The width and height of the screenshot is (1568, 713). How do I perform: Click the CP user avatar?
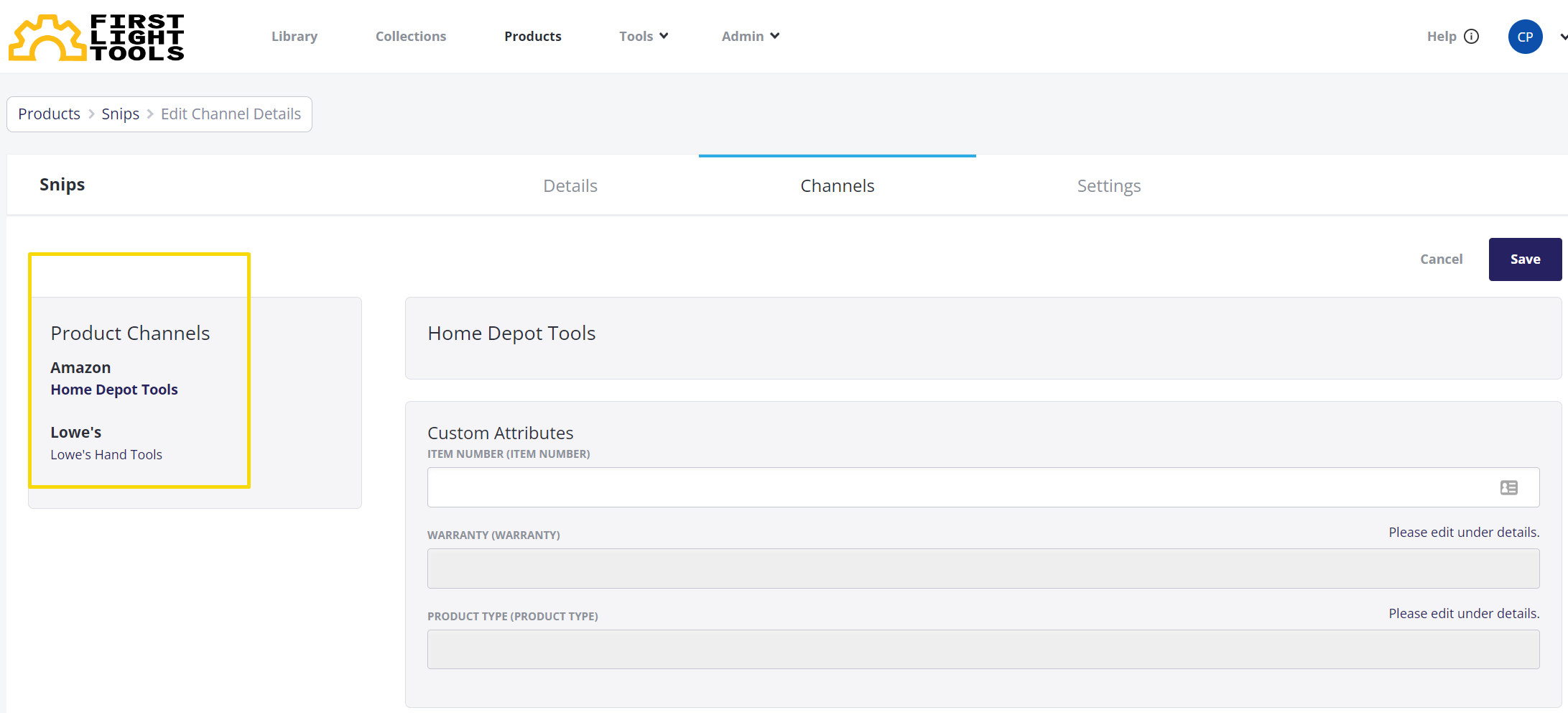1525,37
